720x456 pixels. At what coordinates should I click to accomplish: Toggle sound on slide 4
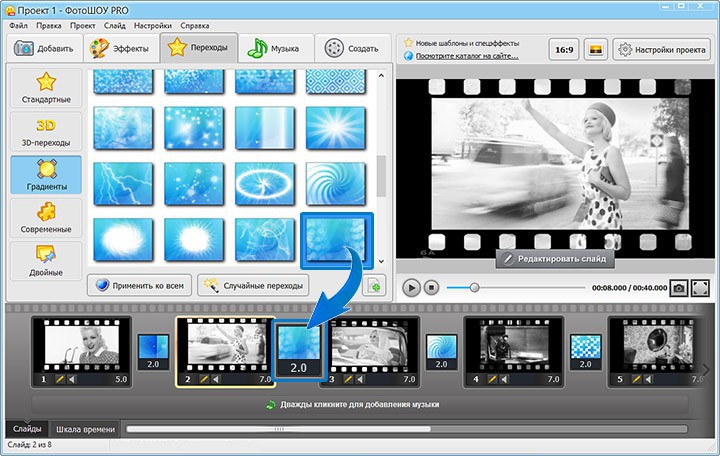pyautogui.click(x=505, y=379)
